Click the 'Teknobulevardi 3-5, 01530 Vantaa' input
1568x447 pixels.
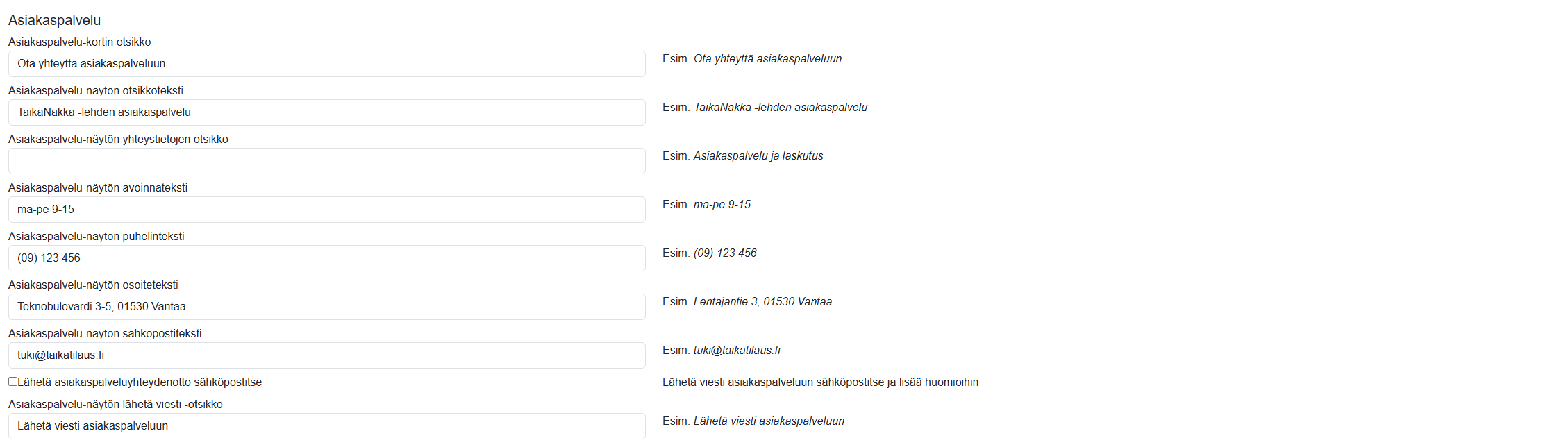326,307
